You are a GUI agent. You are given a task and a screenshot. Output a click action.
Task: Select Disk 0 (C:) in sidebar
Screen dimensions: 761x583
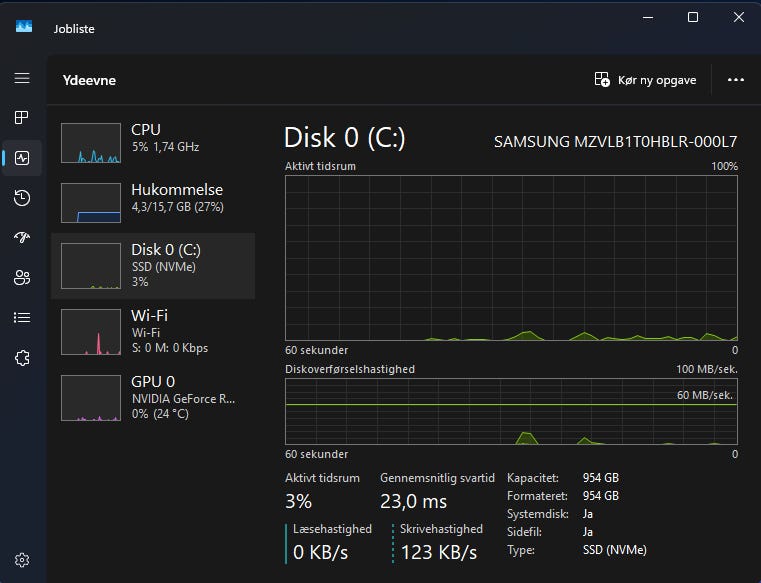[153, 266]
